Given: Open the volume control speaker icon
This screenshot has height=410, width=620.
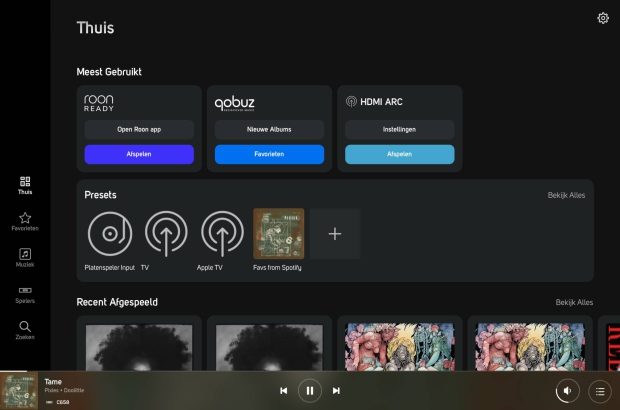Looking at the screenshot, I should [x=567, y=391].
